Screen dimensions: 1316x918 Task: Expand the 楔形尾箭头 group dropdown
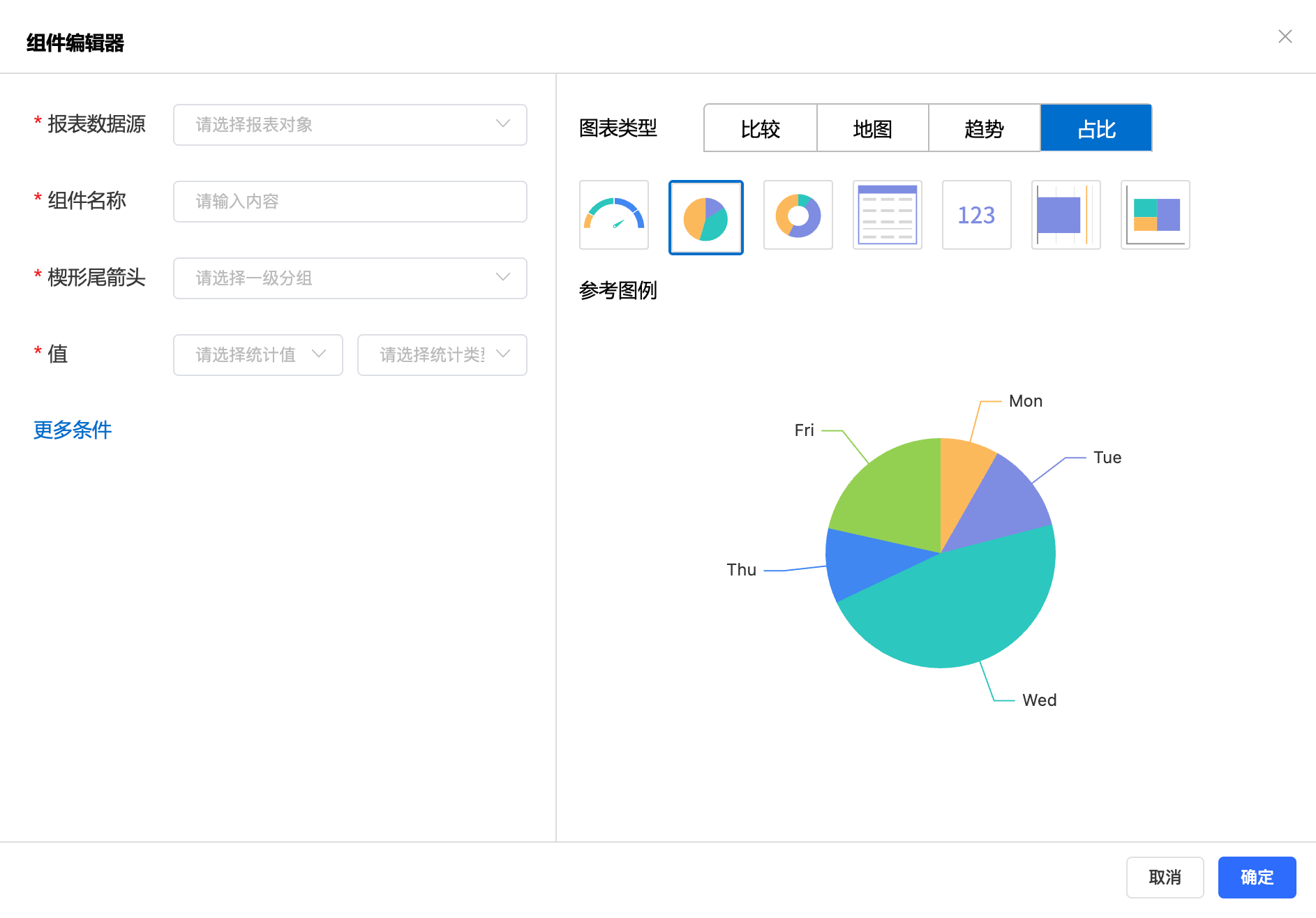pos(350,278)
